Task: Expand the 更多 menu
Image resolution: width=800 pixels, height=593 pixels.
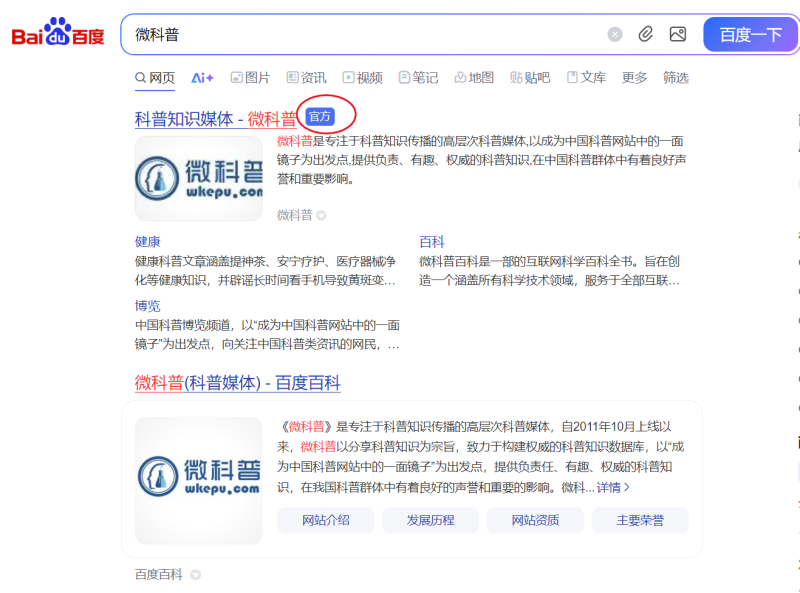Action: [x=634, y=78]
